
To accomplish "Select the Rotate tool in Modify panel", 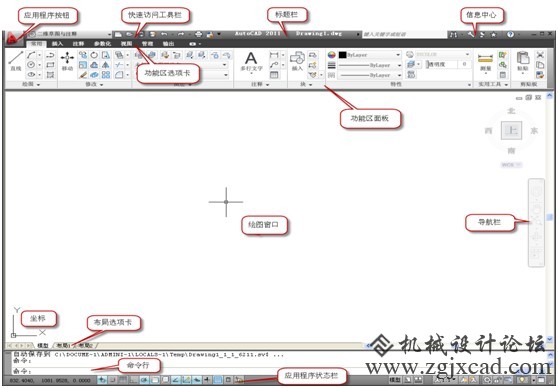I will [x=94, y=55].
